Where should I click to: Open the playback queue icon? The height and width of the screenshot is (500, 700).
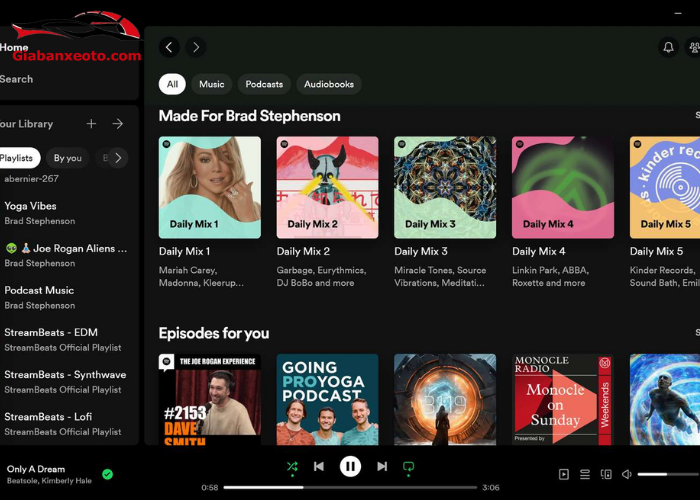585,474
